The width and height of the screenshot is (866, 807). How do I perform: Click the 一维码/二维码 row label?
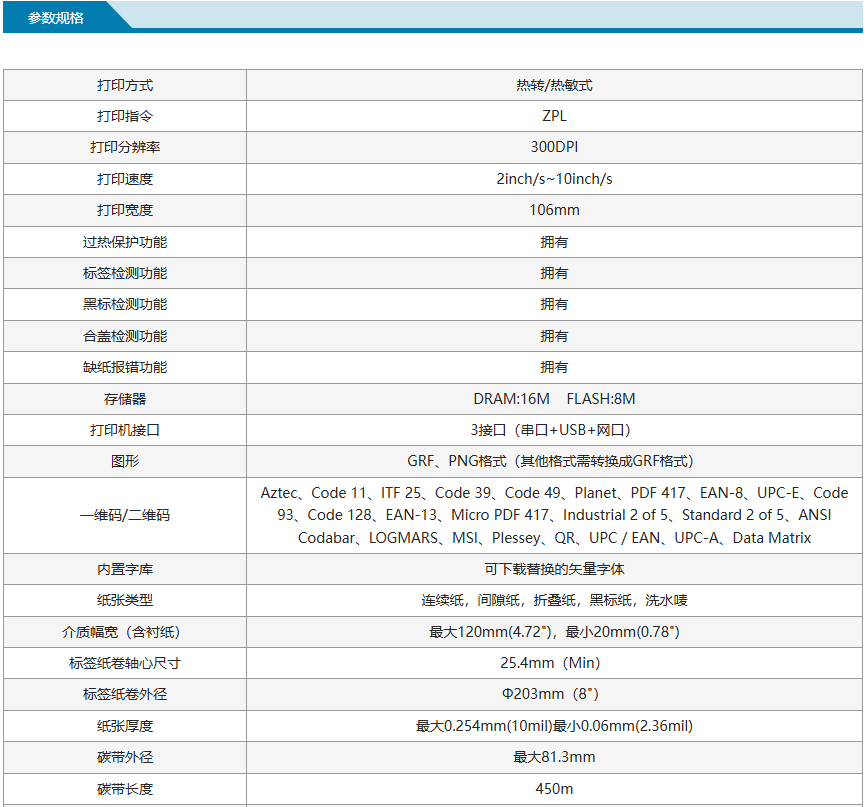coord(125,515)
